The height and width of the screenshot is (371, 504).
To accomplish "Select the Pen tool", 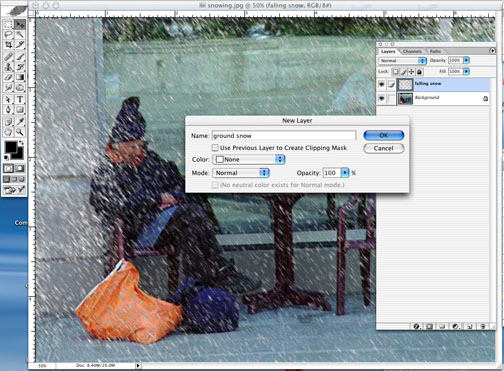I will (8, 110).
